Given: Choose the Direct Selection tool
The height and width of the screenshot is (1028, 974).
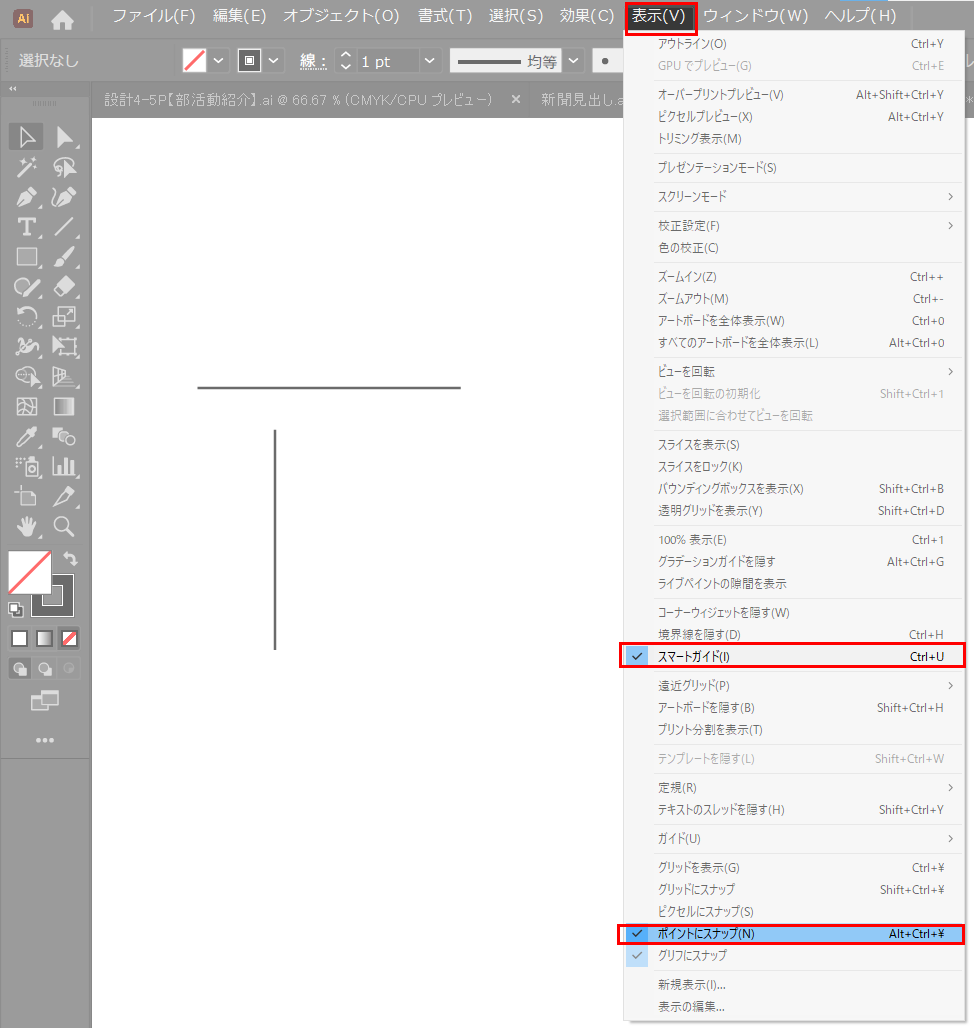Looking at the screenshot, I should tap(64, 137).
